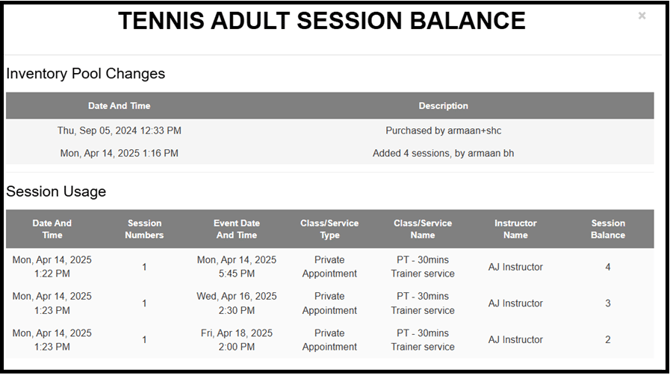Select the session balance value 4

[x=608, y=267]
